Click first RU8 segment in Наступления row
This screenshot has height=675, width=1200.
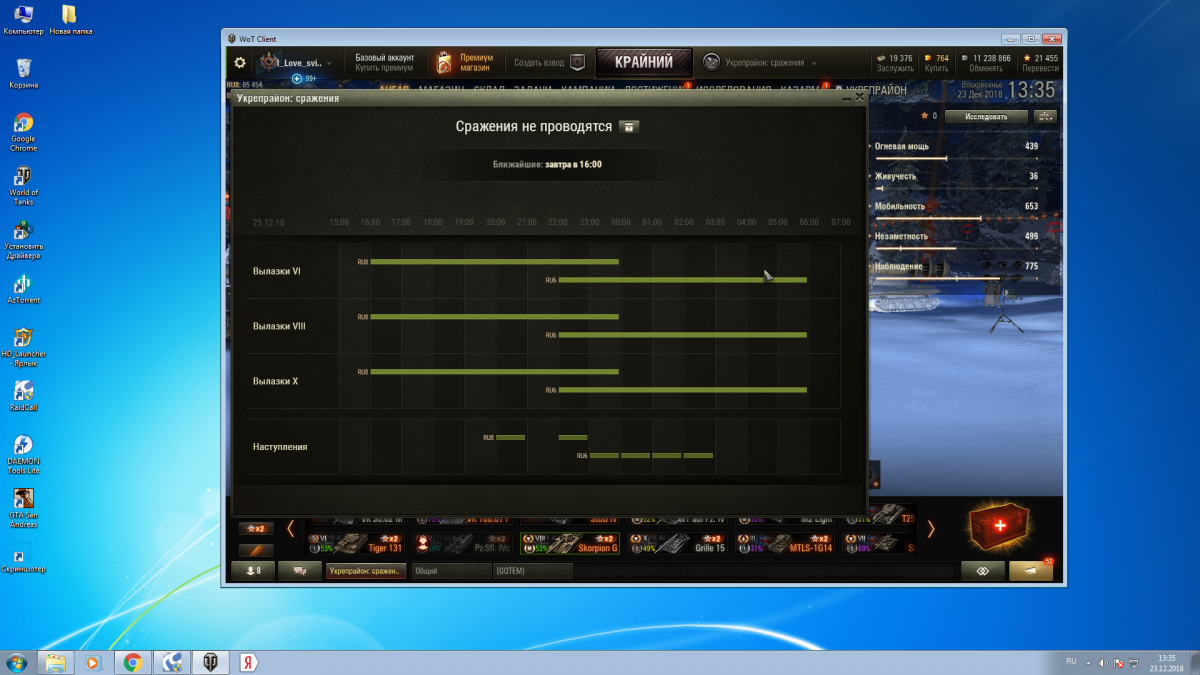pyautogui.click(x=510, y=437)
